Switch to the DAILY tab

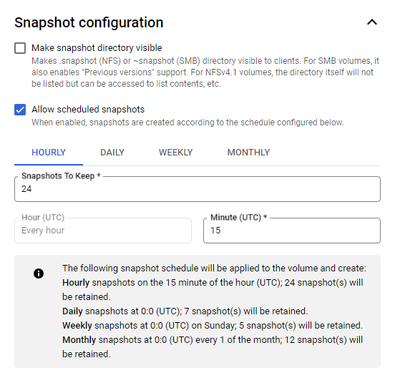[x=112, y=153]
